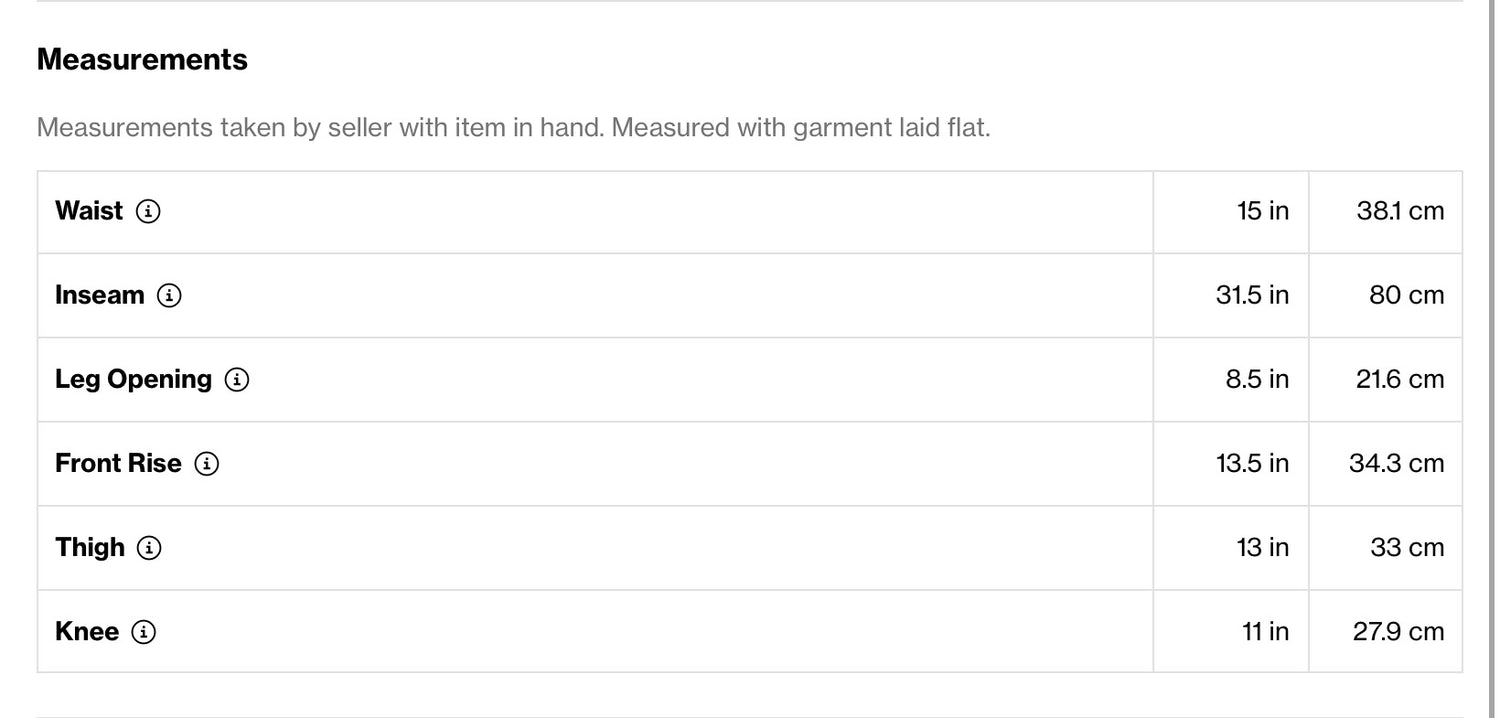The width and height of the screenshot is (1500, 718).
Task: Open the Inseam info tooltip icon
Action: click(x=170, y=295)
